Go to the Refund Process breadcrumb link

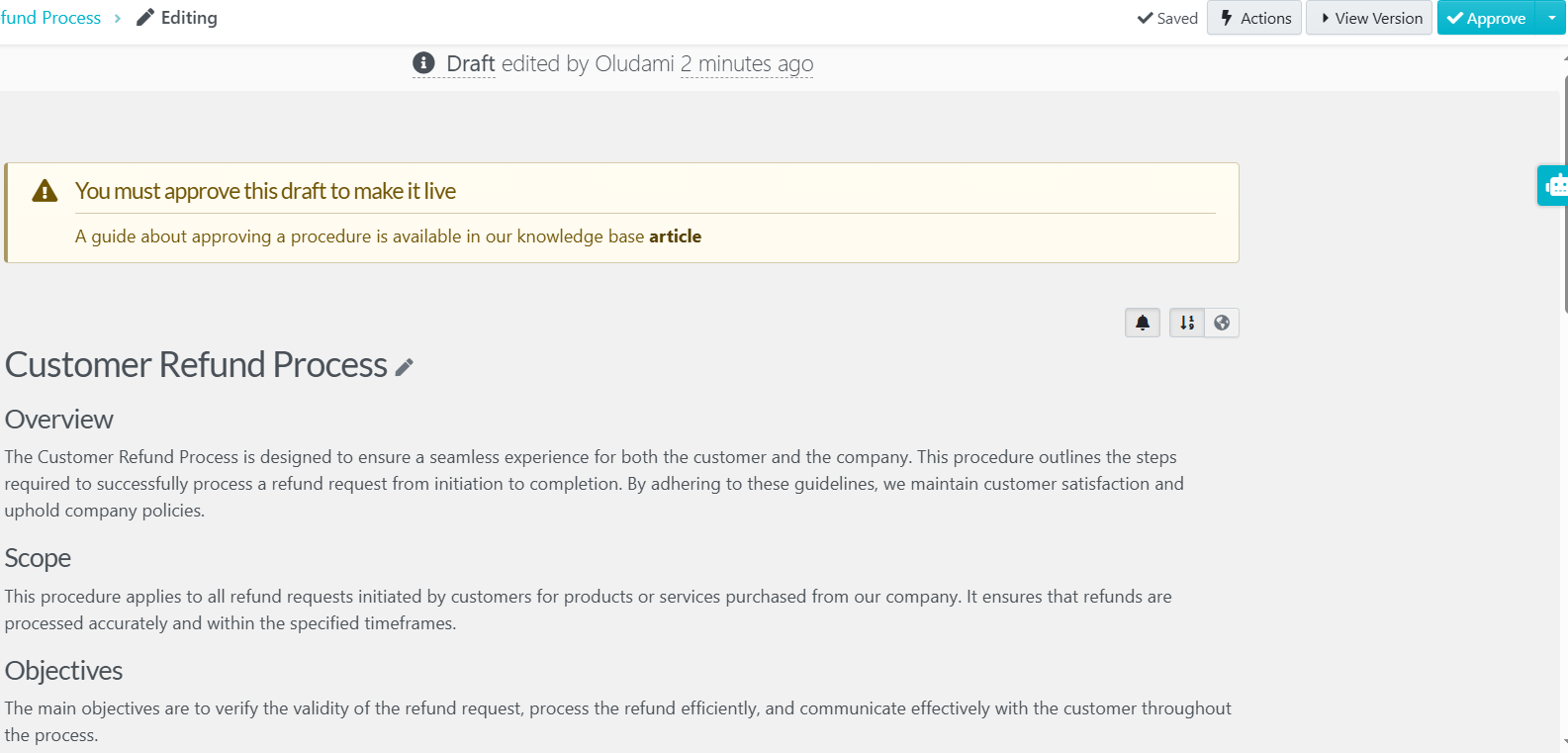coord(50,18)
